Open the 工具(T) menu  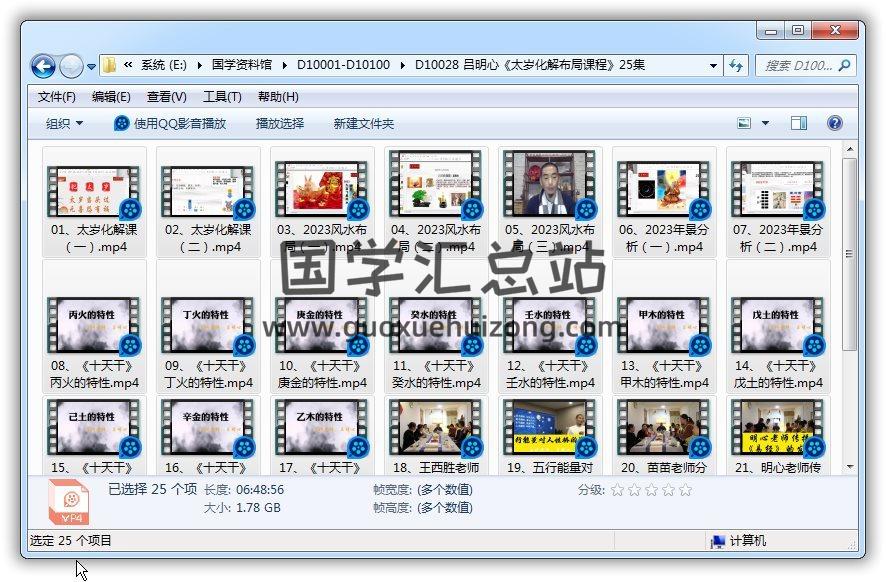click(222, 97)
